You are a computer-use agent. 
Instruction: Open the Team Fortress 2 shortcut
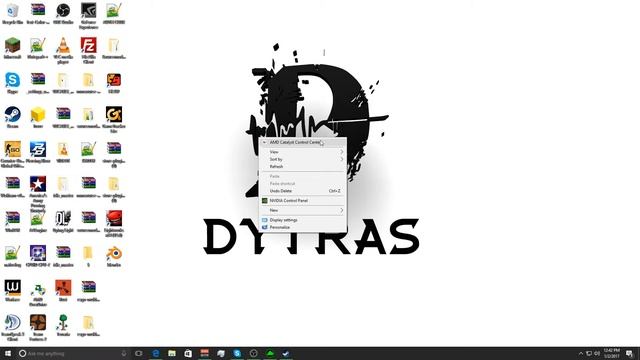tap(38, 322)
